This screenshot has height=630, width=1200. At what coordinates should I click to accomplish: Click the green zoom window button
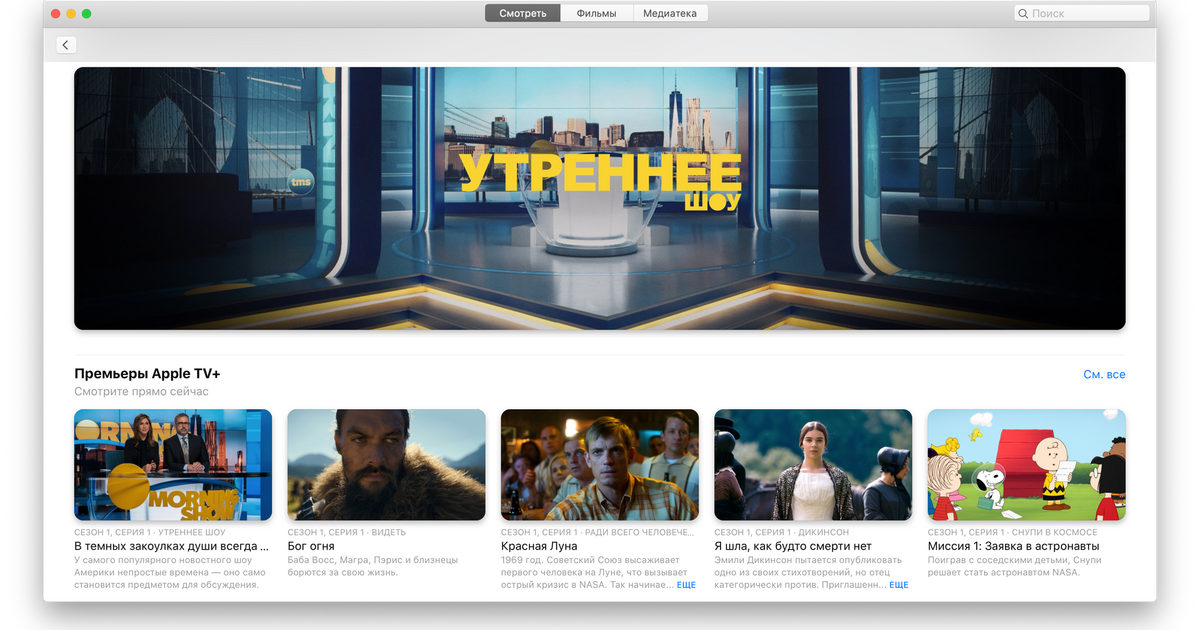pyautogui.click(x=86, y=14)
